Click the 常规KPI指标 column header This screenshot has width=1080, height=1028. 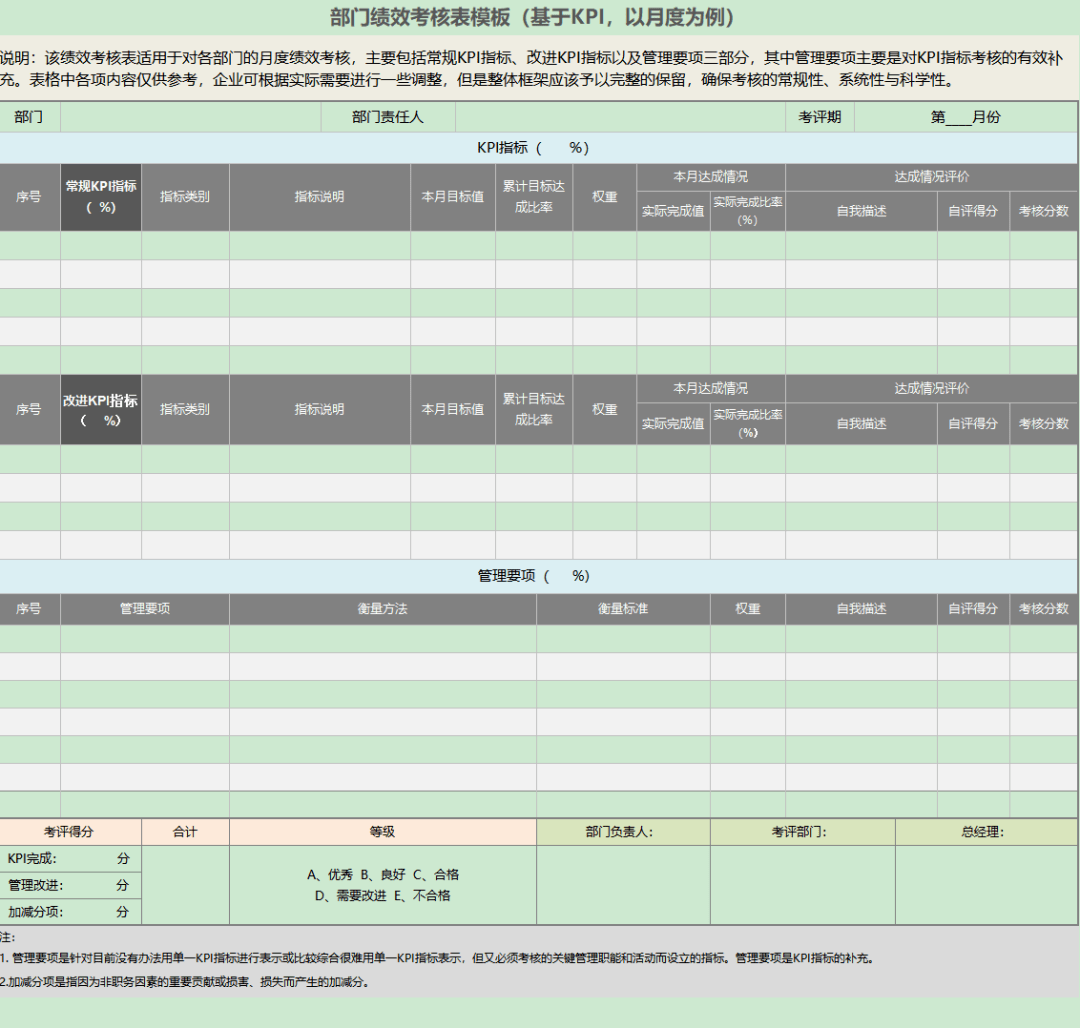pyautogui.click(x=101, y=196)
